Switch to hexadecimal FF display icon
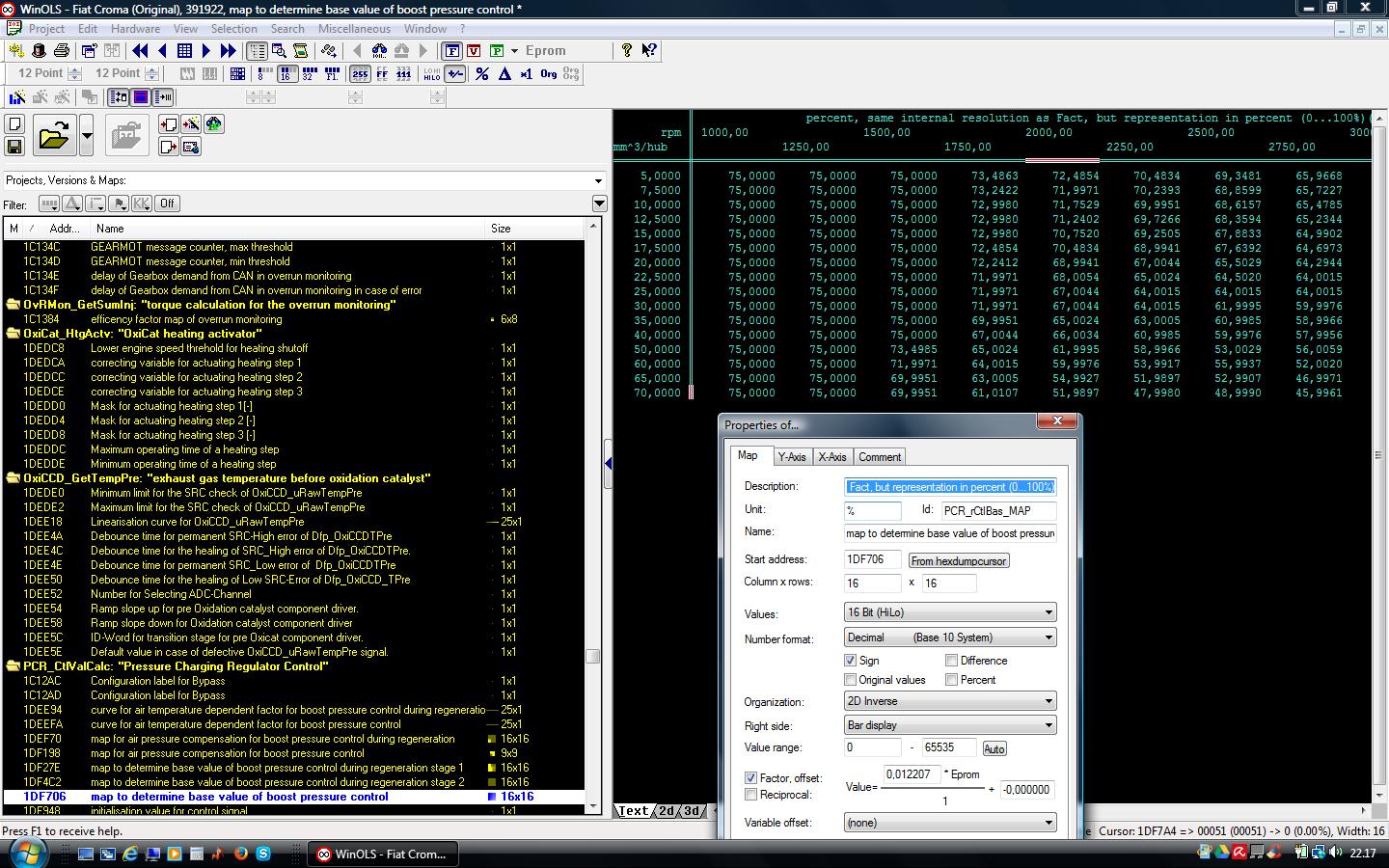This screenshot has width=1389, height=868. pyautogui.click(x=382, y=73)
